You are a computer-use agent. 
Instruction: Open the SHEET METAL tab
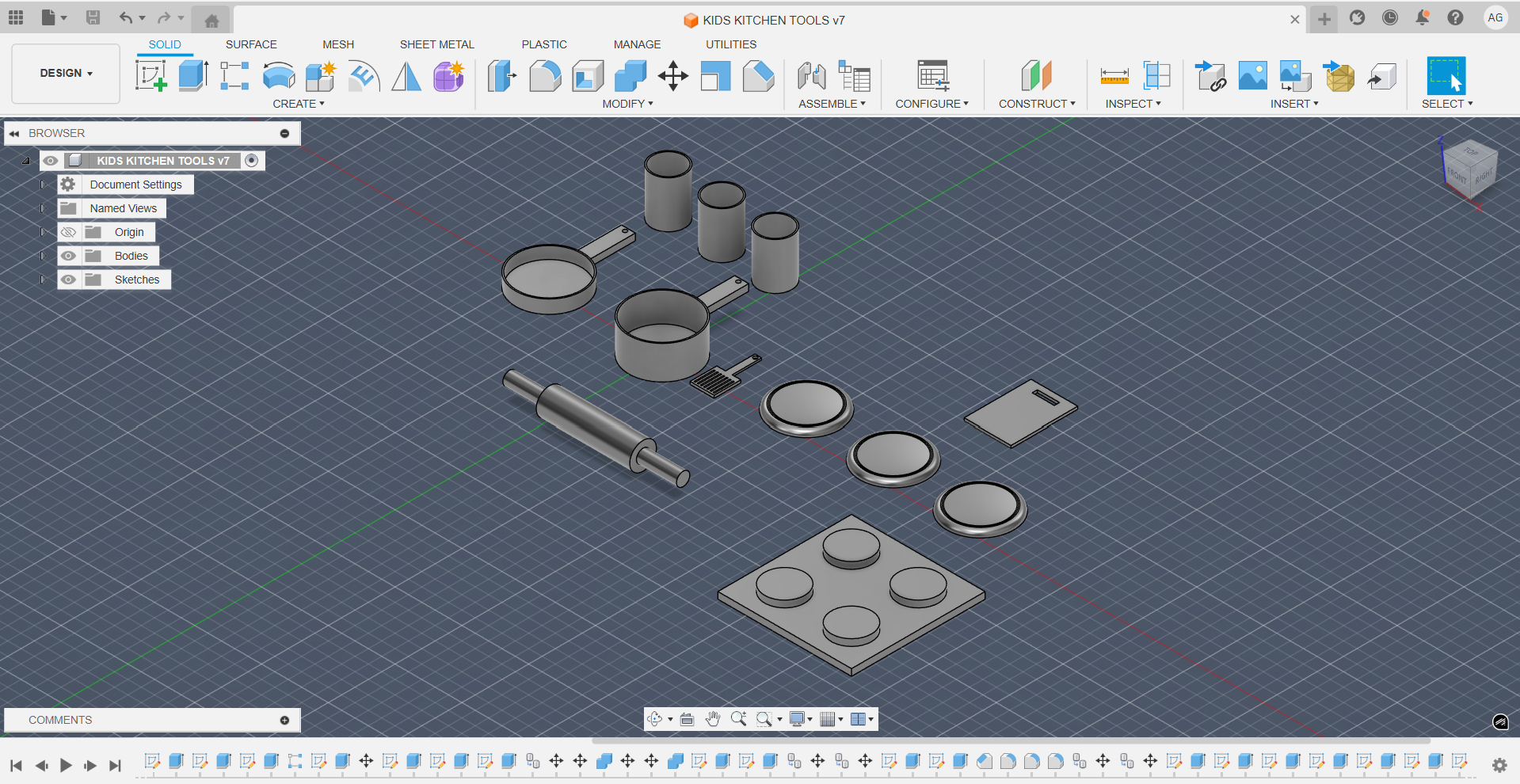436,44
